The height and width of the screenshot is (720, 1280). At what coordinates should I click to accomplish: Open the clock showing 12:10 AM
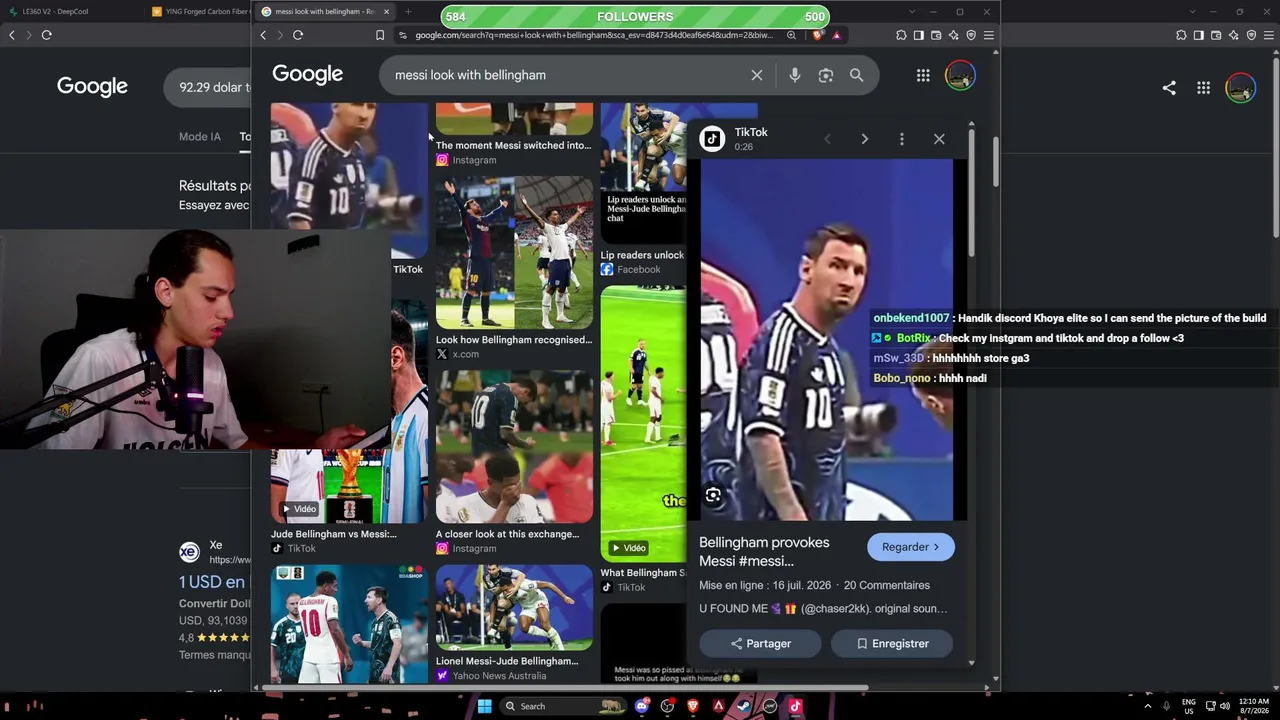[1253, 706]
